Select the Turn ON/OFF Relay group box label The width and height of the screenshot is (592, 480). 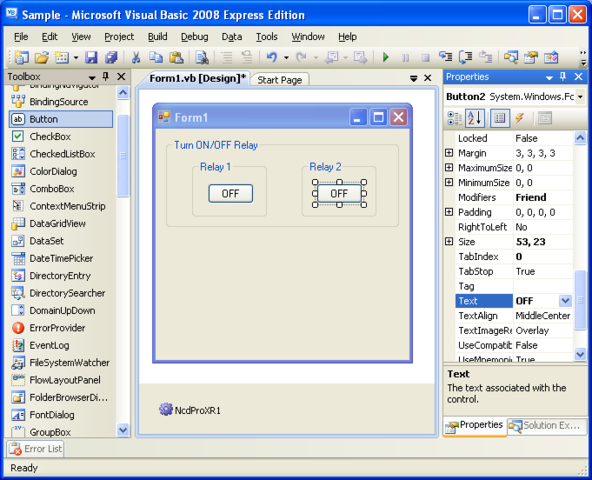pyautogui.click(x=216, y=145)
